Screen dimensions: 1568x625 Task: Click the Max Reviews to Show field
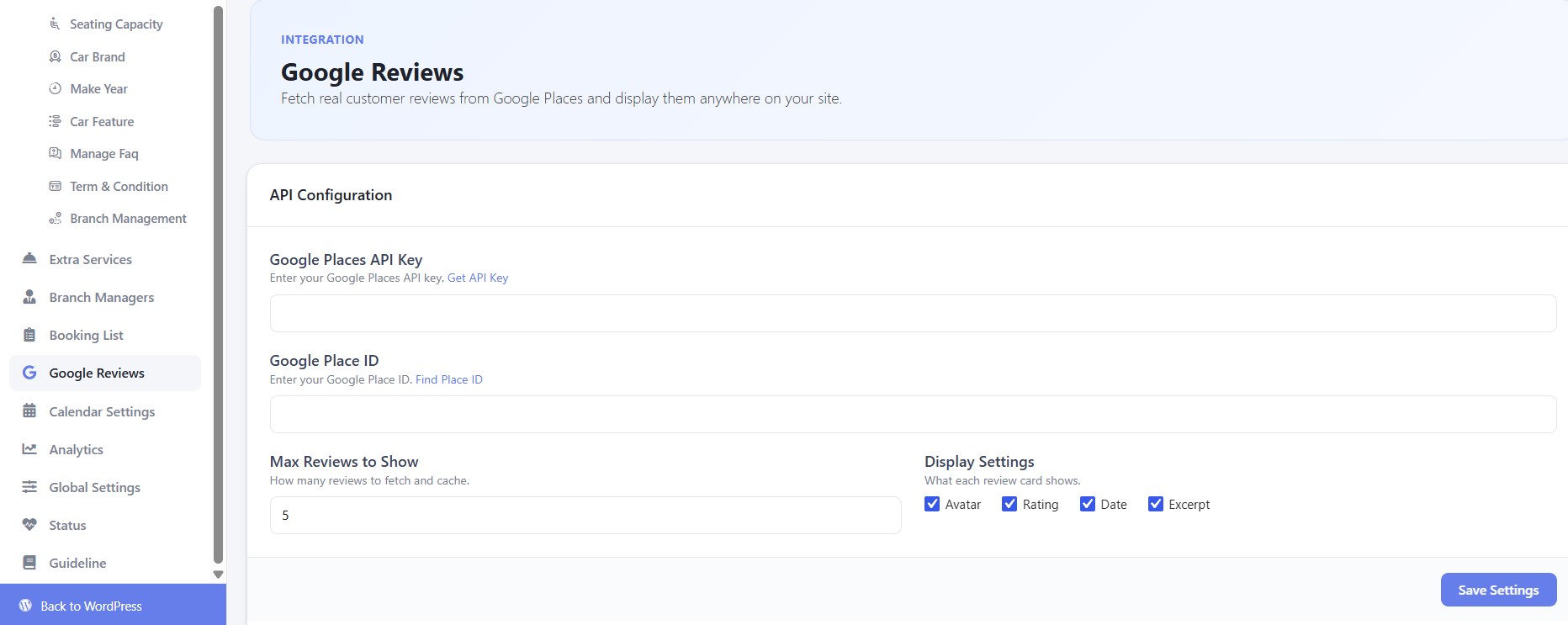click(x=585, y=515)
